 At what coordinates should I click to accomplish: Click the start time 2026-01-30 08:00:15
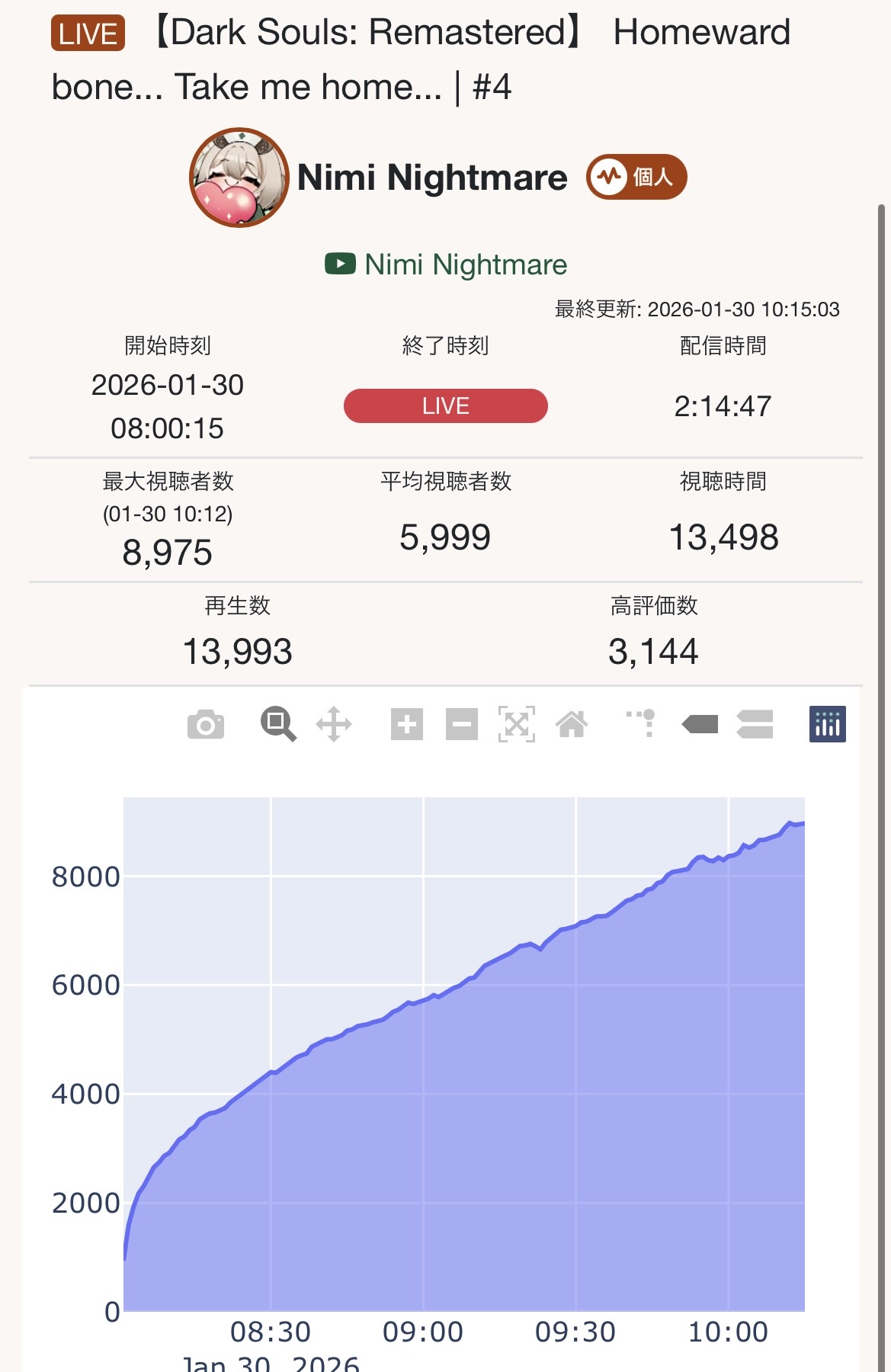pyautogui.click(x=168, y=406)
